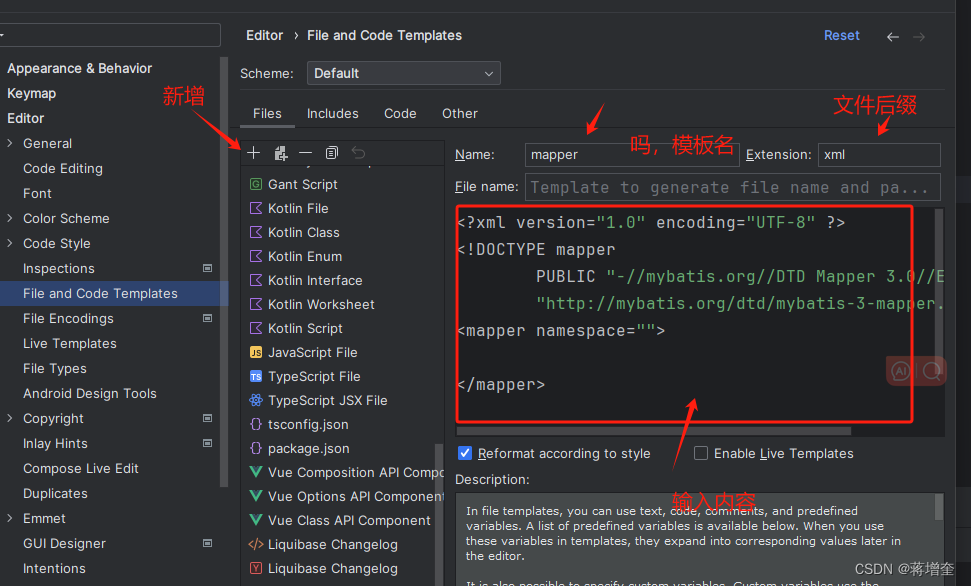Click the Vue Class API Component icon

pos(256,520)
